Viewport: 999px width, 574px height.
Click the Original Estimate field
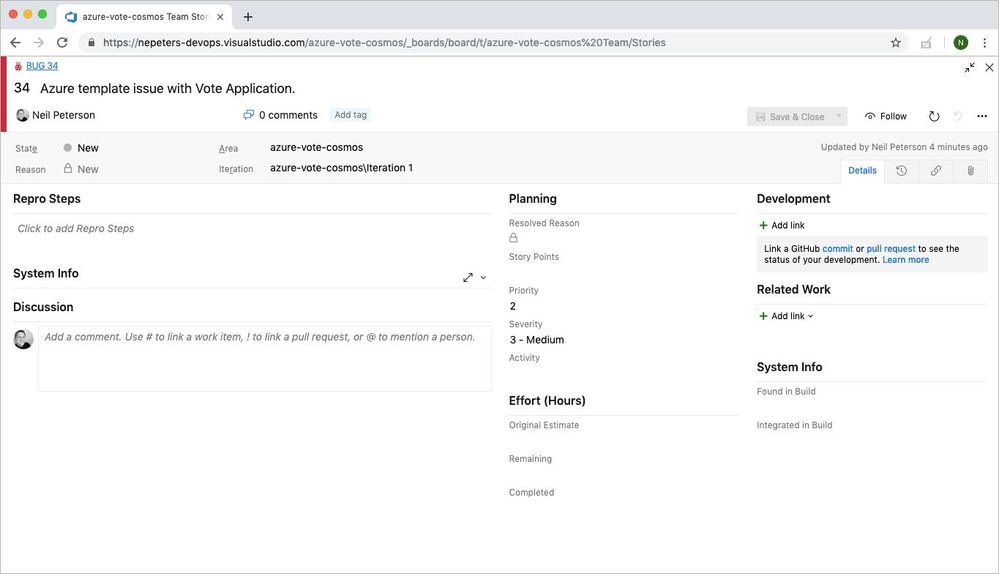click(623, 441)
